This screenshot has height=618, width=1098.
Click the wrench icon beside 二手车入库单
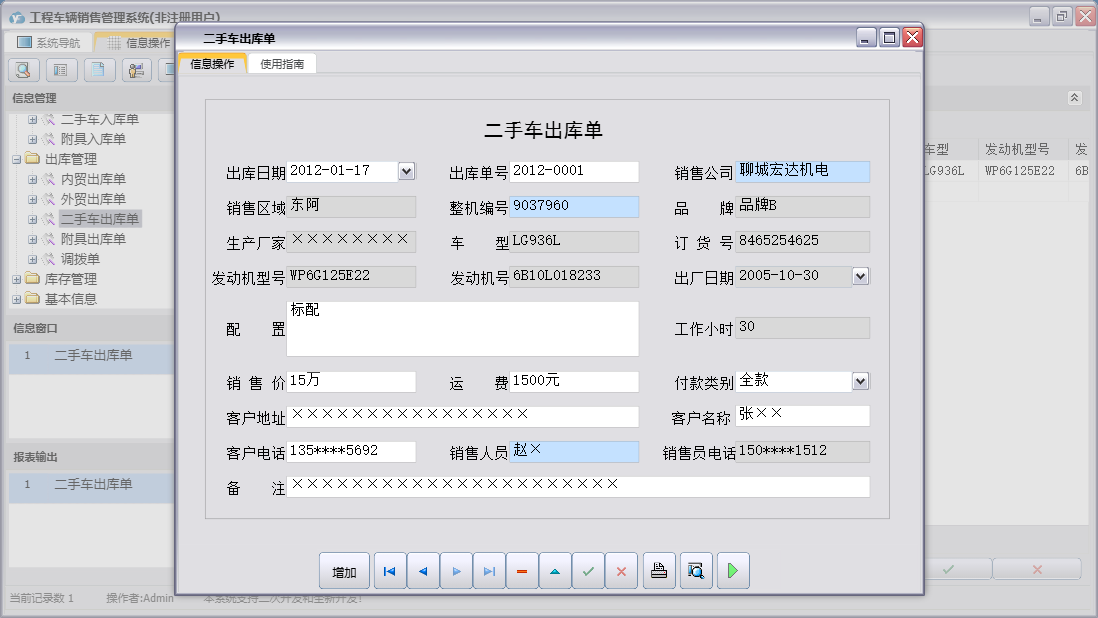point(48,120)
